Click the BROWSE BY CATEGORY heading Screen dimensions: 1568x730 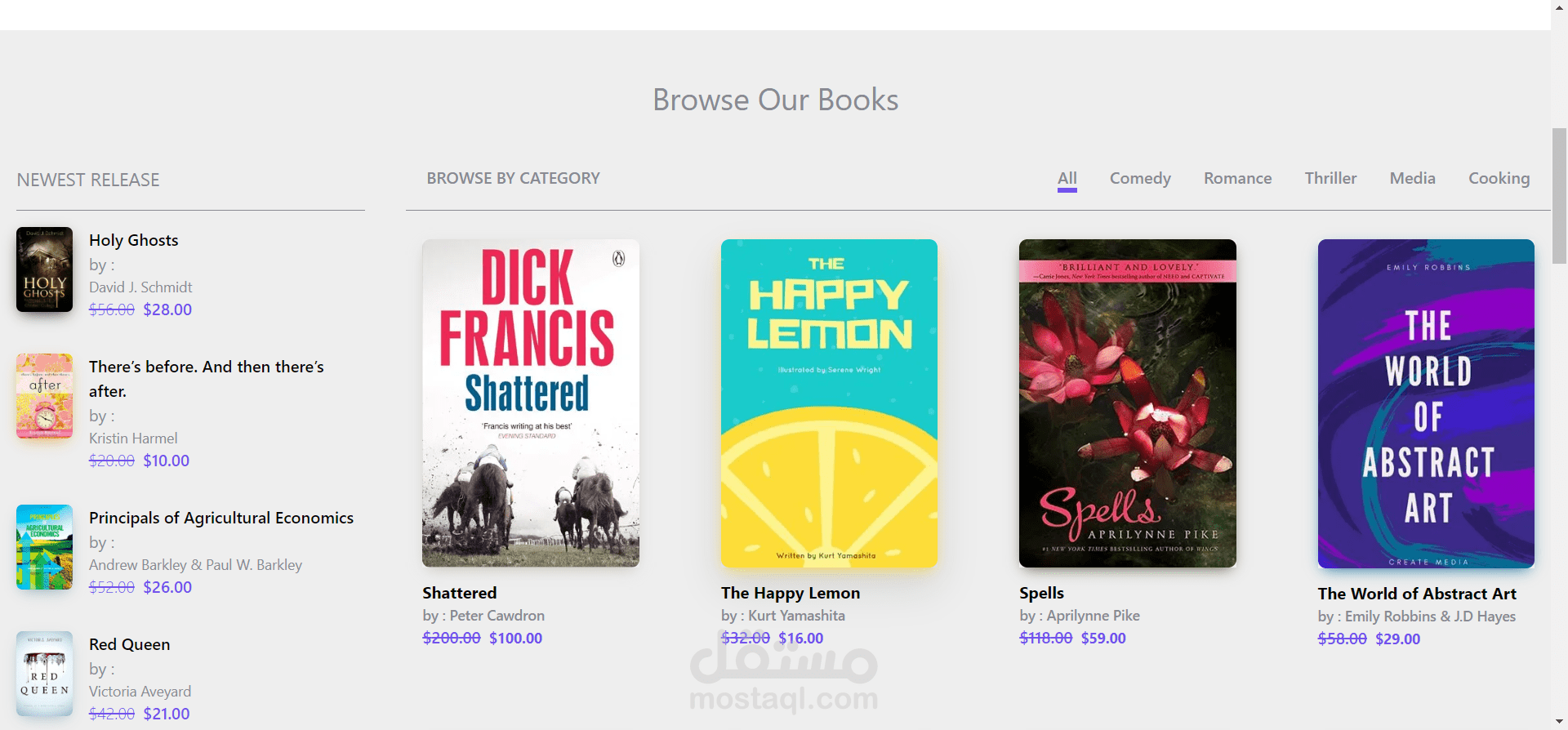pos(513,178)
